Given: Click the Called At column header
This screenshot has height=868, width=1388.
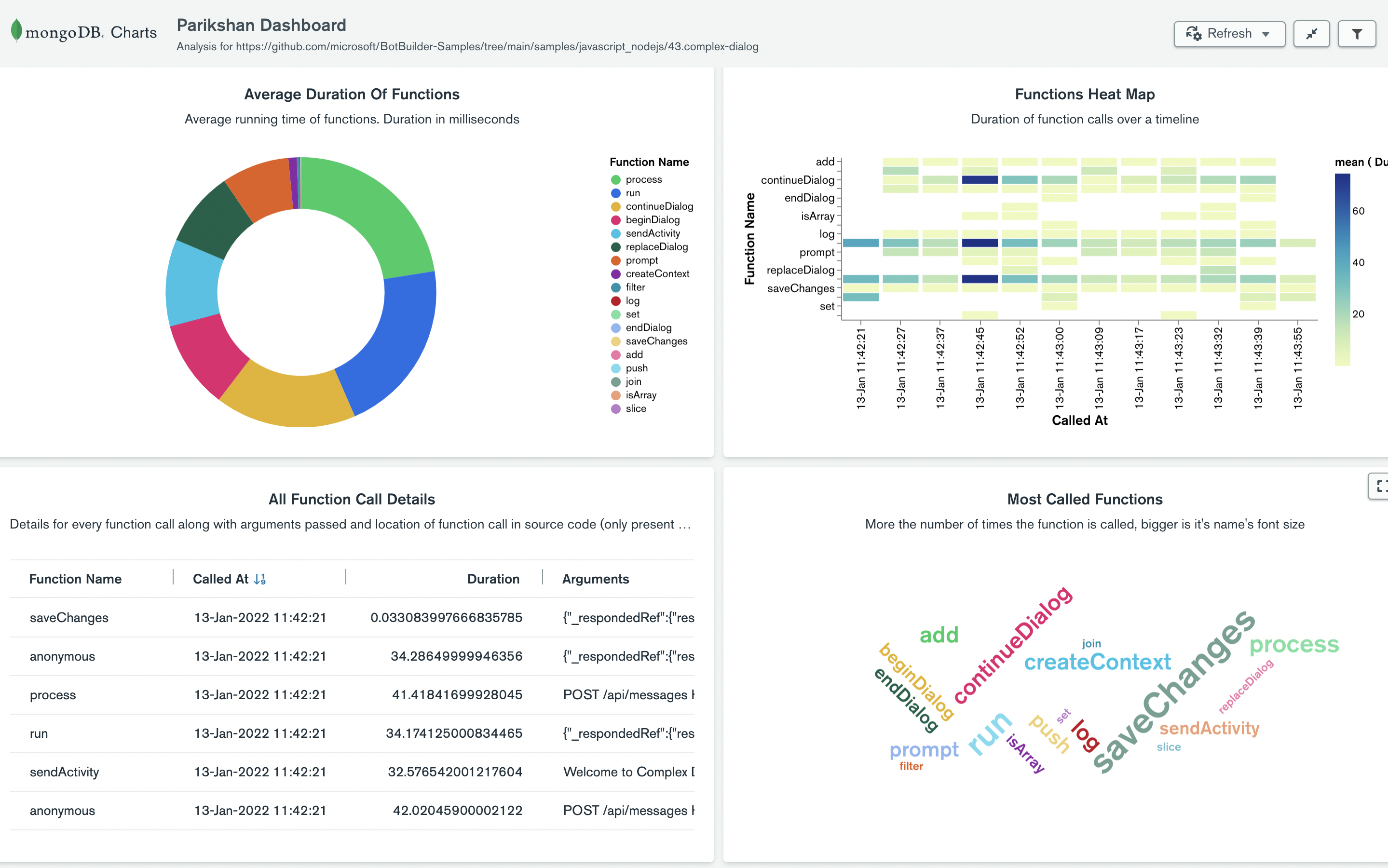Looking at the screenshot, I should [x=220, y=579].
